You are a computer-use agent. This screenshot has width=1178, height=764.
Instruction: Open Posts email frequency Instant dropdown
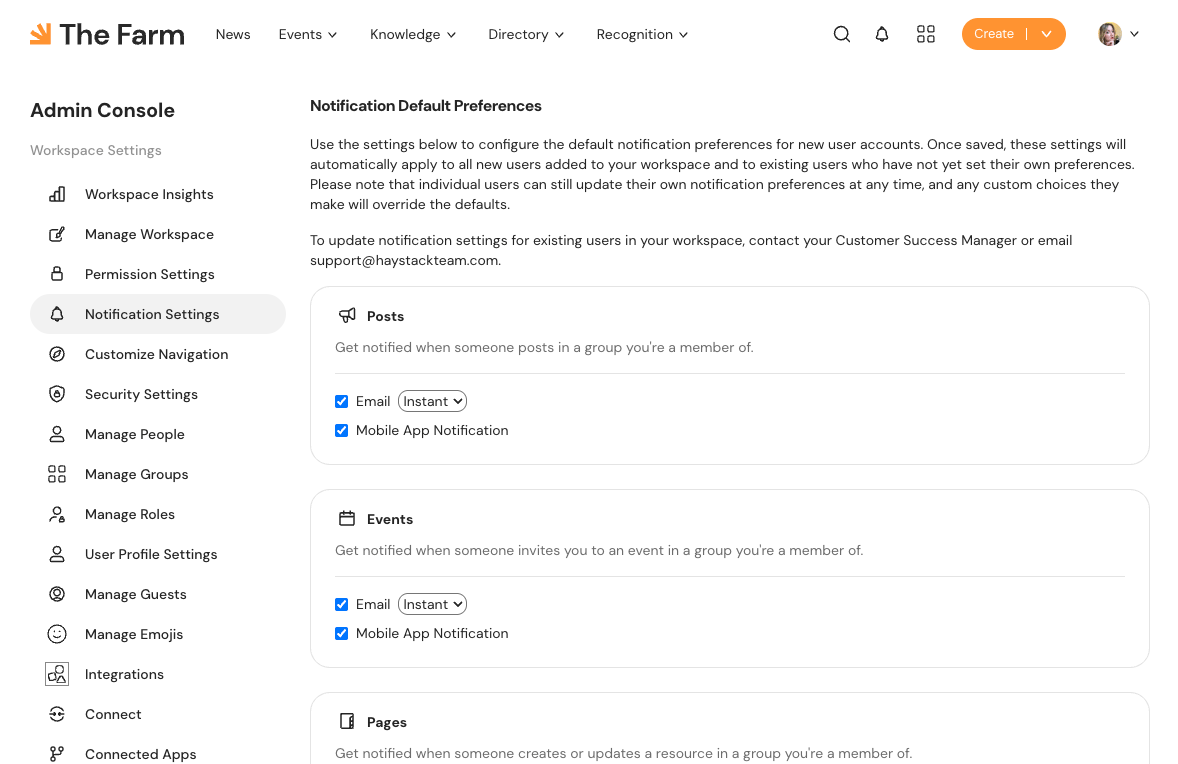point(432,401)
